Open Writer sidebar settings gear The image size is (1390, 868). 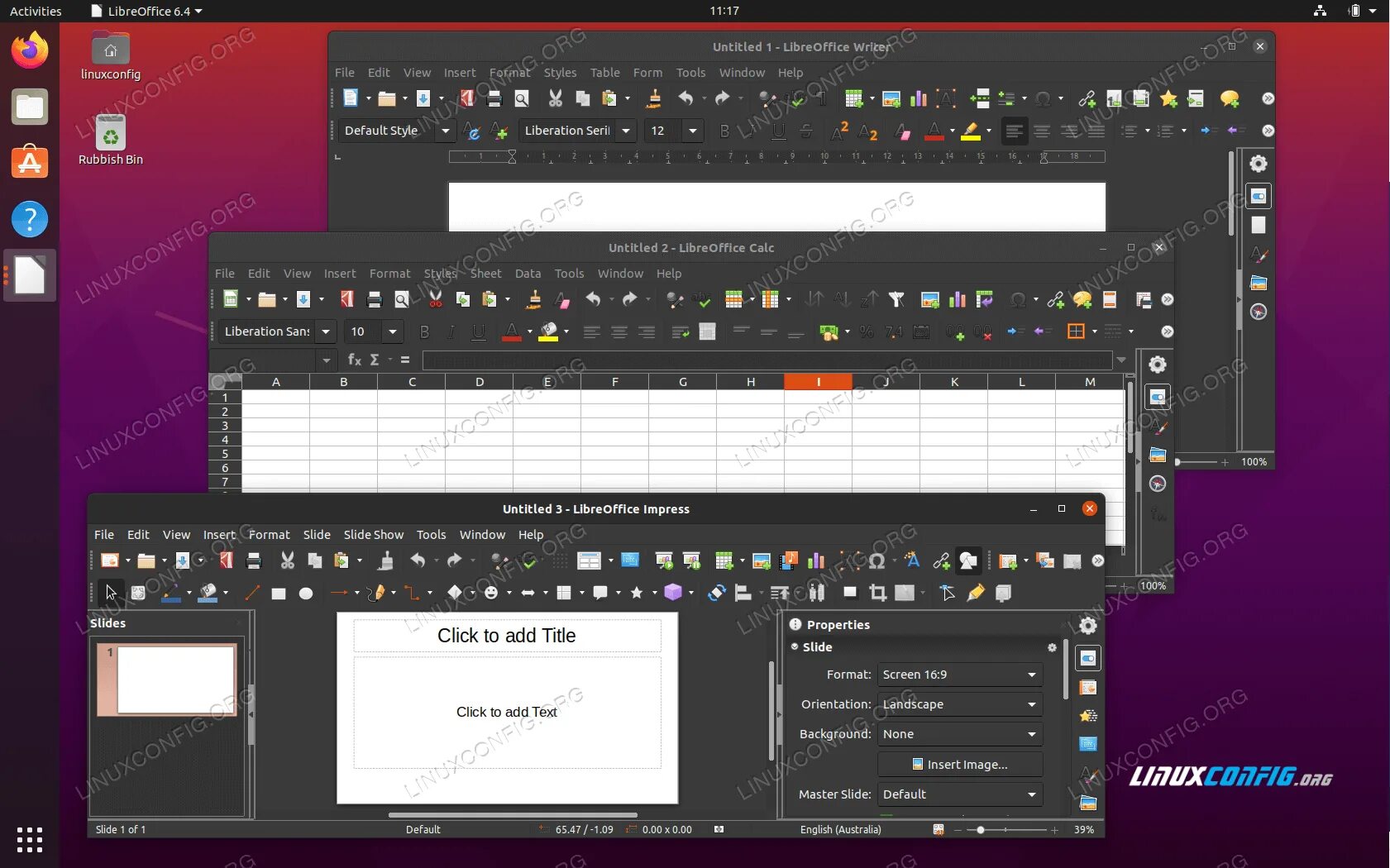(x=1258, y=164)
